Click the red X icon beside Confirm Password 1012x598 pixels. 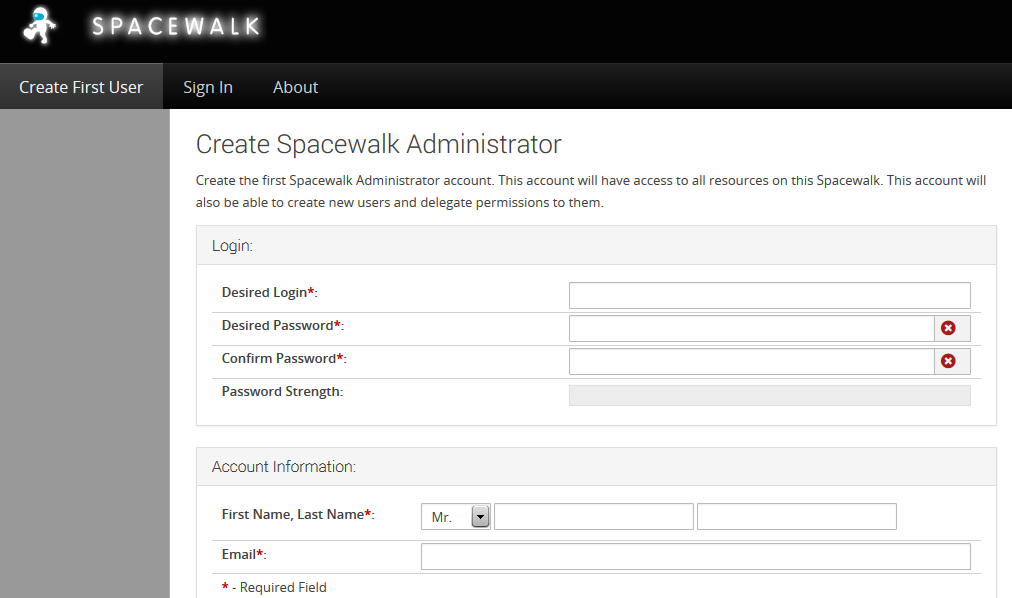pyautogui.click(x=948, y=361)
